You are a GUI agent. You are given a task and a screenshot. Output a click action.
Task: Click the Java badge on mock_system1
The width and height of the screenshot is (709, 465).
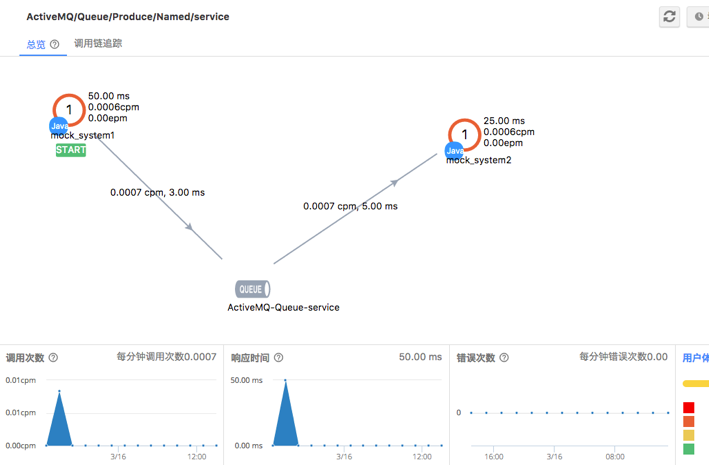[59, 126]
